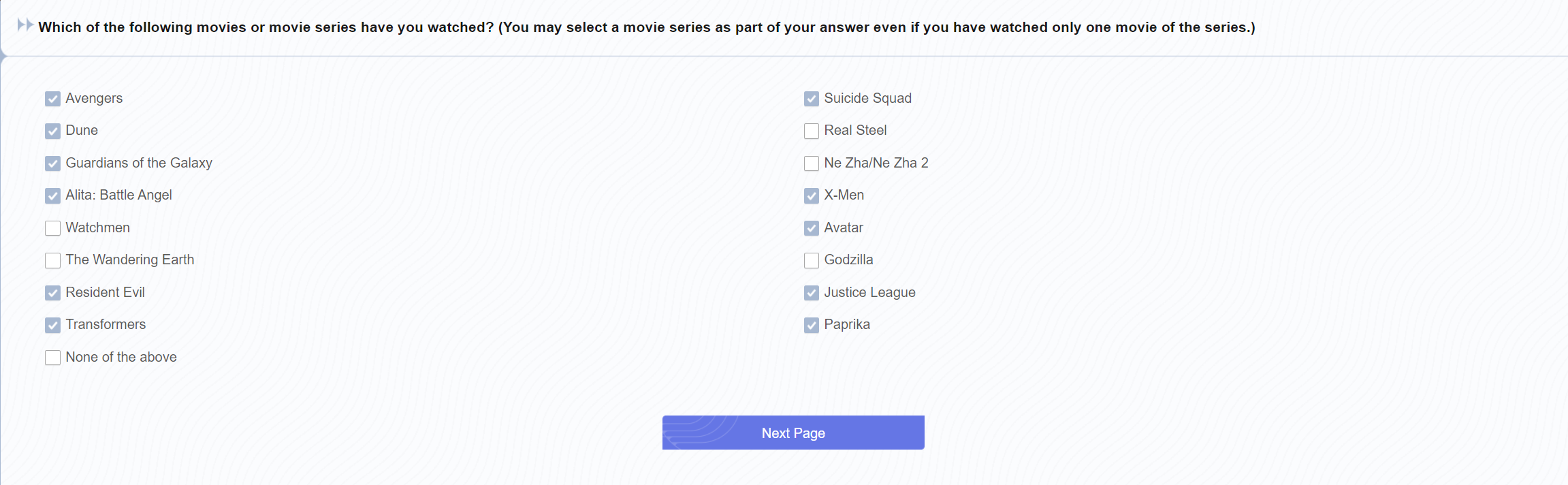Untick the X-Men checkbox
Image resolution: width=1568 pixels, height=485 pixels.
coord(811,195)
